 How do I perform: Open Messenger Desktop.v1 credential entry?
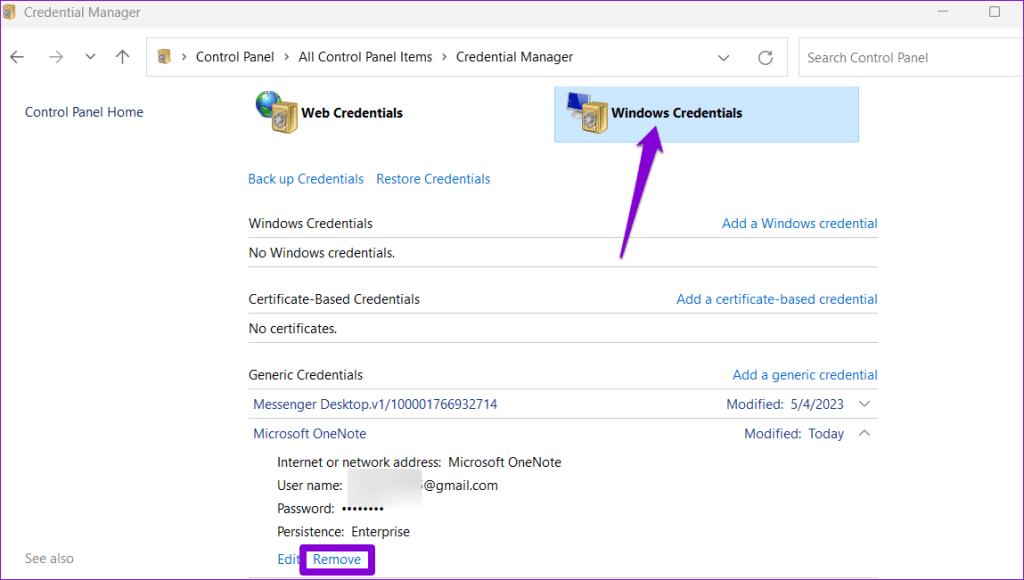click(x=375, y=404)
